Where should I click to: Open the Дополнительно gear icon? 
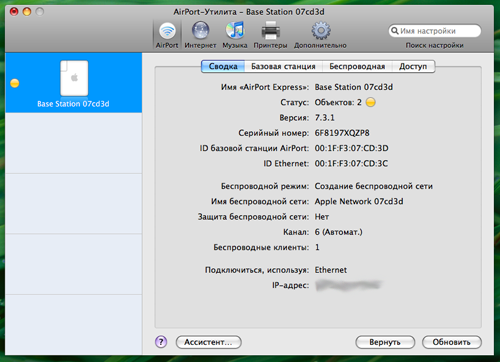click(x=320, y=35)
